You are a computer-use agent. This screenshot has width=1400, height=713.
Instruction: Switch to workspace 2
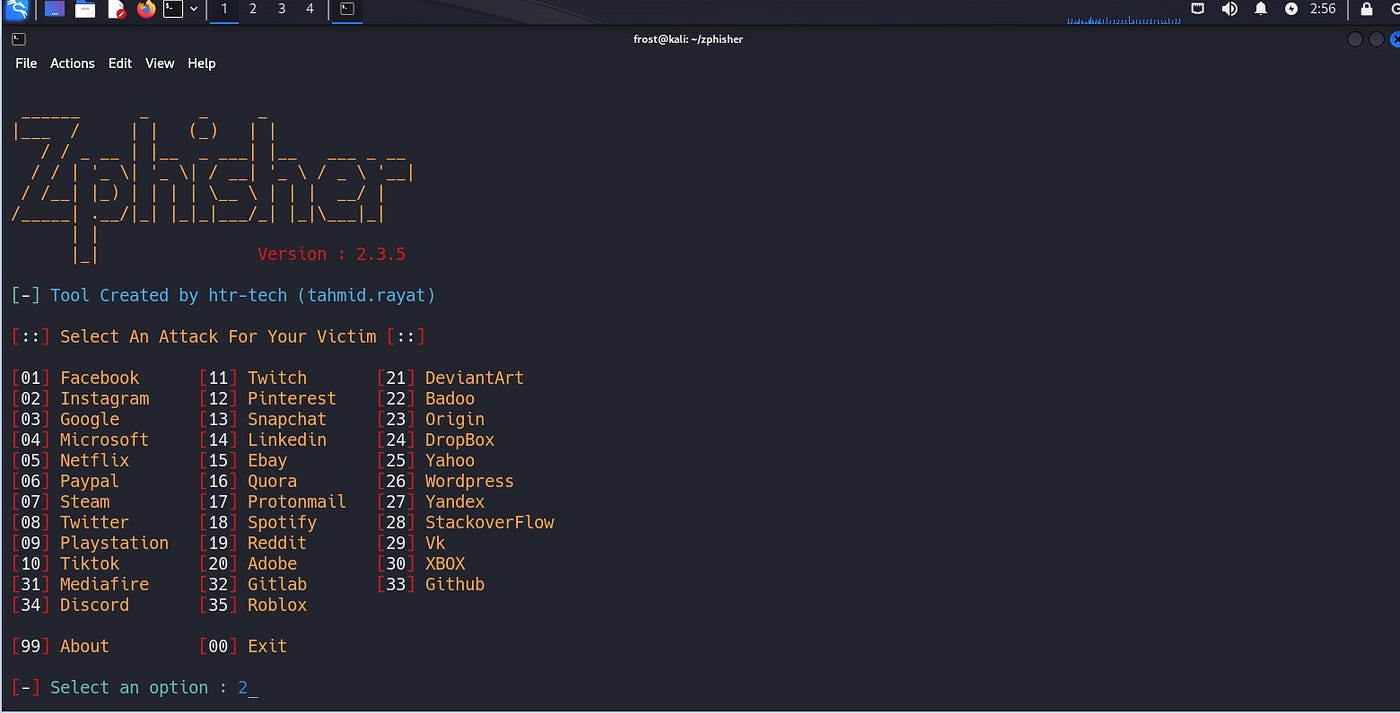pos(253,10)
